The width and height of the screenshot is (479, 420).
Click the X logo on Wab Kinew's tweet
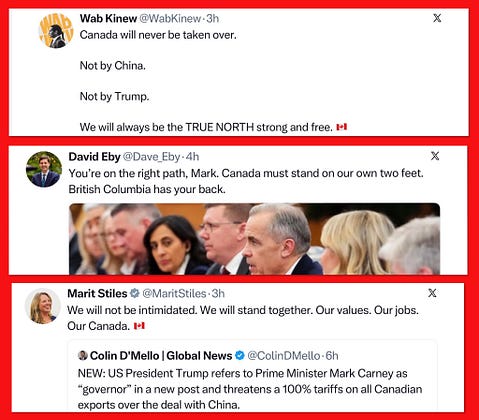(x=437, y=18)
